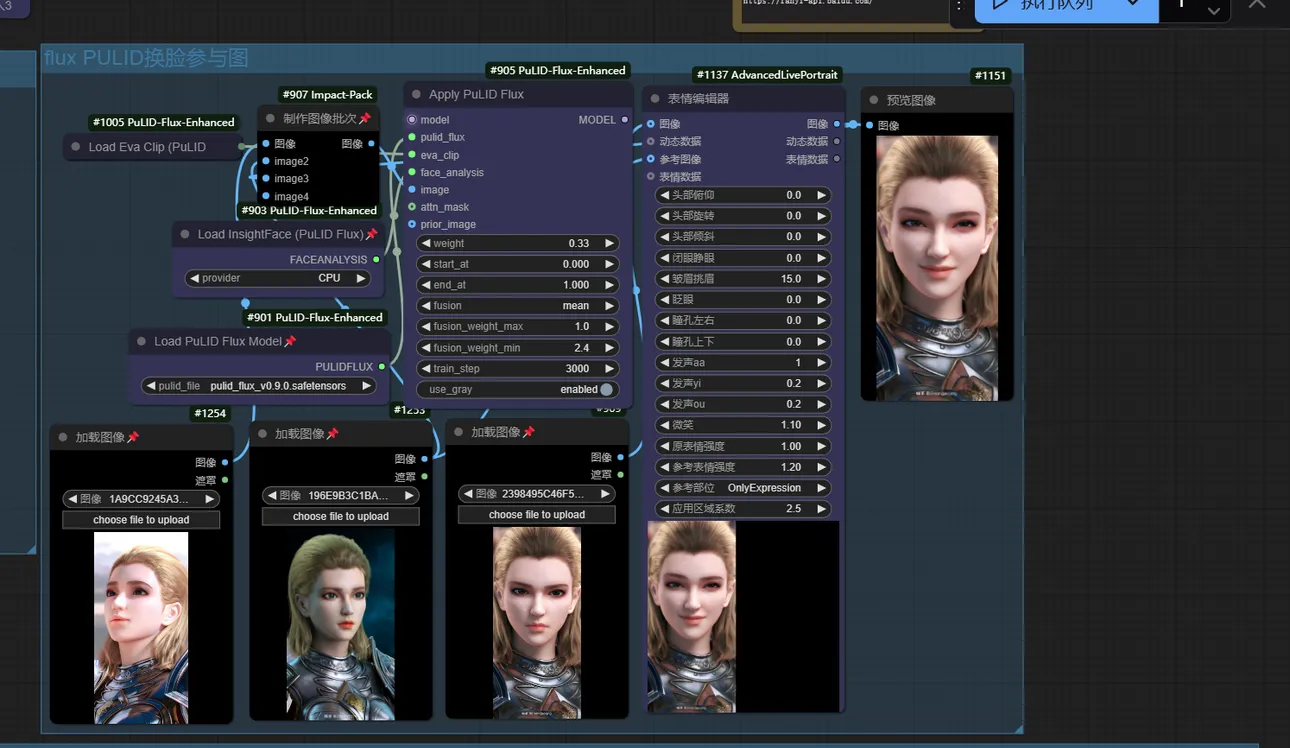Click the model input port on Apply PuLID Flux

[x=412, y=120]
